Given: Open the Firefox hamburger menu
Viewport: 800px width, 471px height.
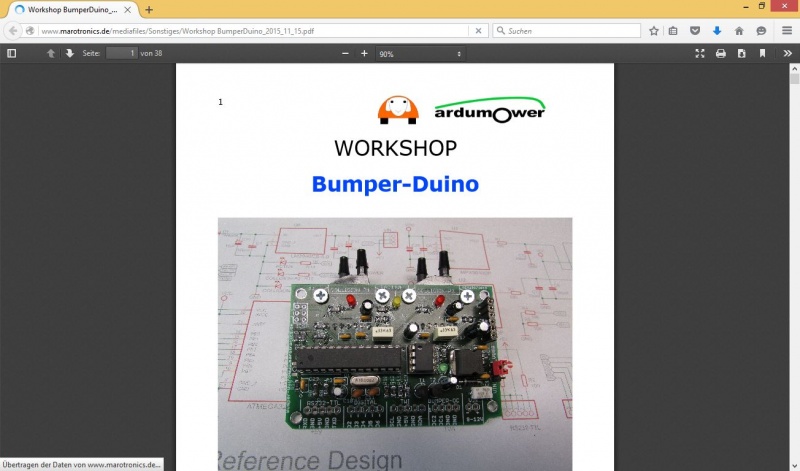Looking at the screenshot, I should (x=787, y=31).
